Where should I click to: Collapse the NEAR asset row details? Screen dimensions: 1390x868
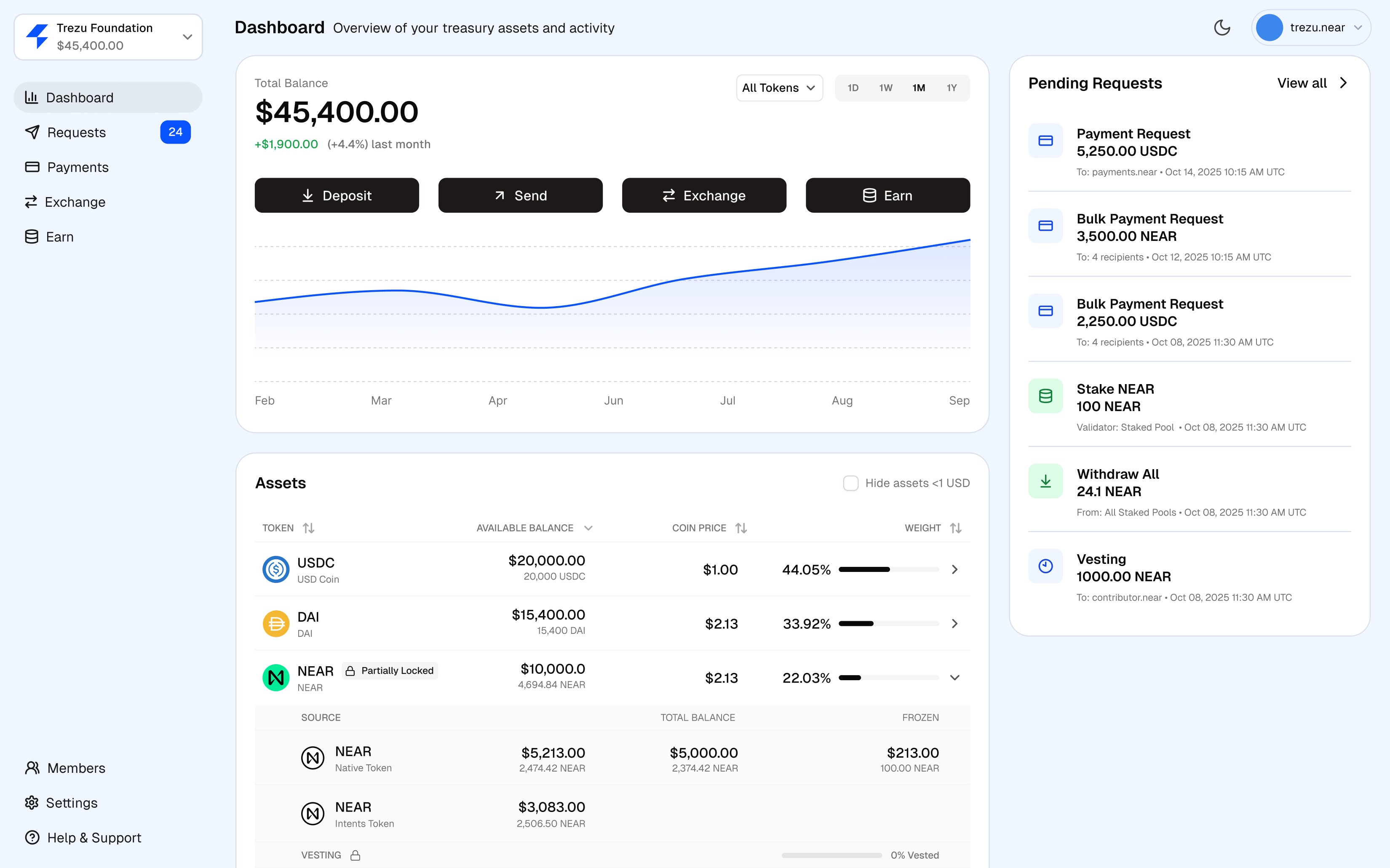(x=955, y=677)
